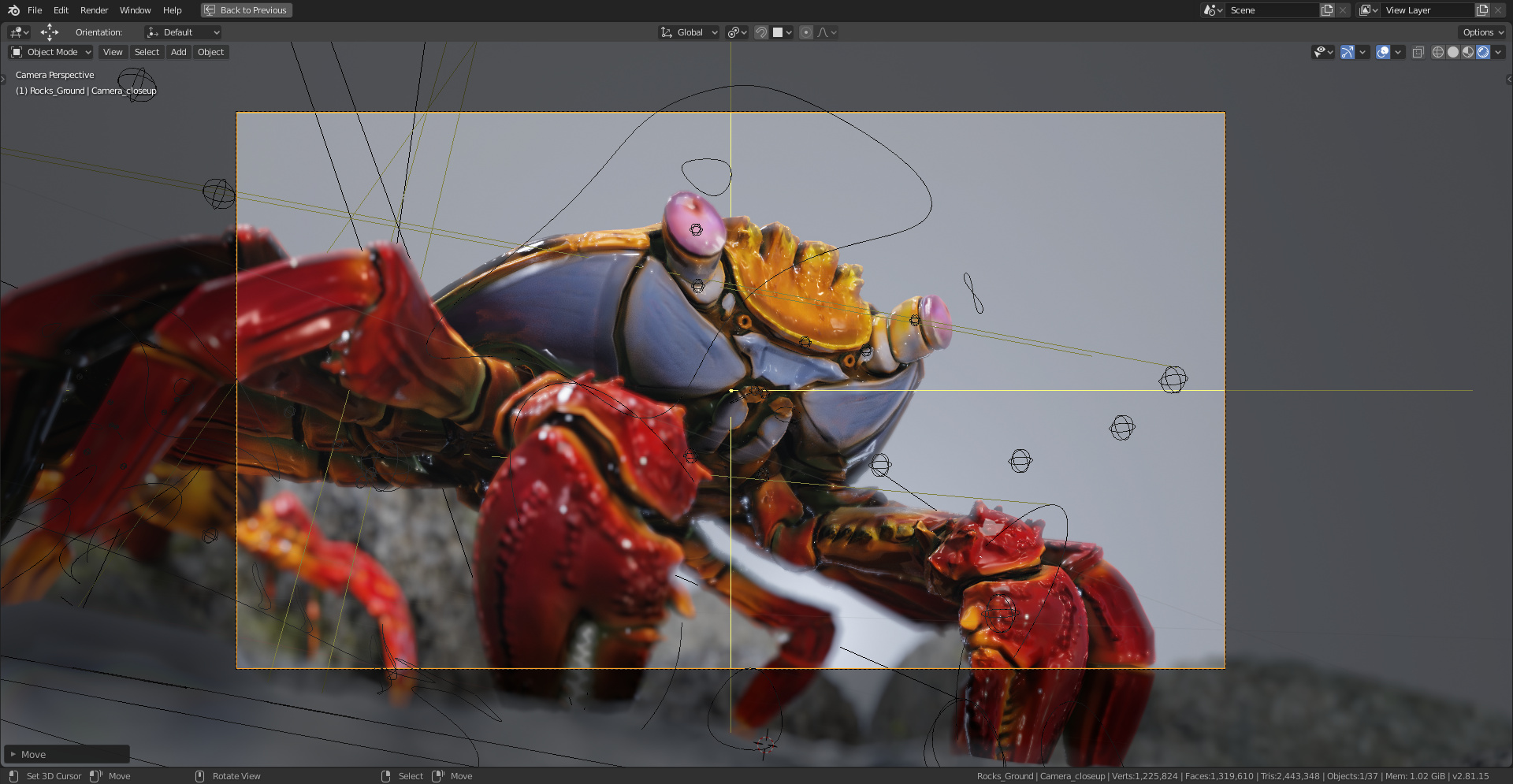Toggle the snapping magnet icon

761,32
